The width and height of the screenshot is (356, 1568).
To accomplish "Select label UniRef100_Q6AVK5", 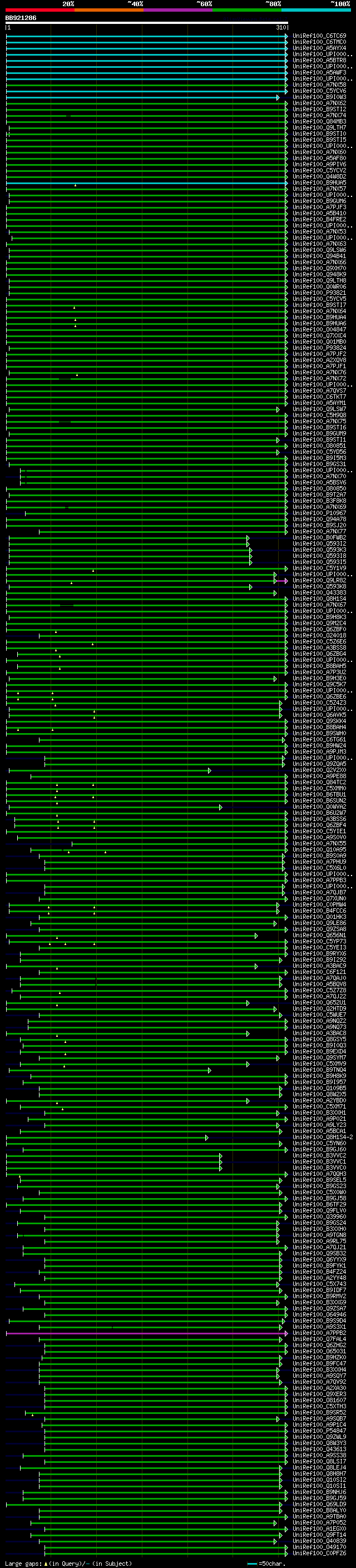I will coord(319,715).
